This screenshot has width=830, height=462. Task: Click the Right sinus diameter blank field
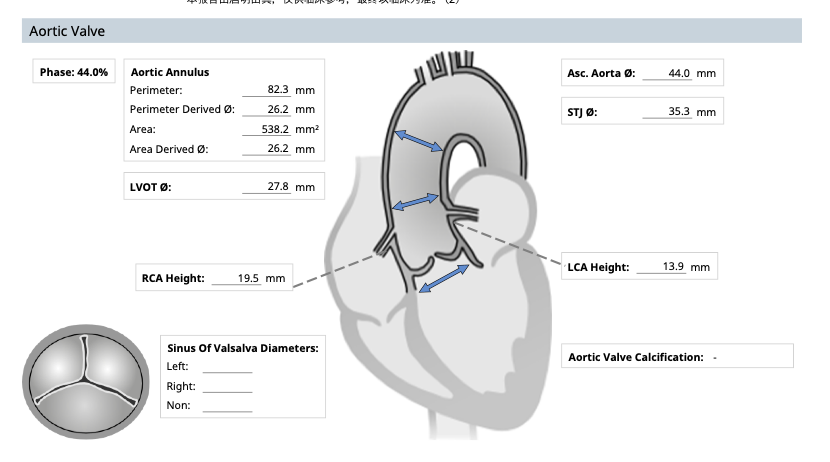pos(227,387)
